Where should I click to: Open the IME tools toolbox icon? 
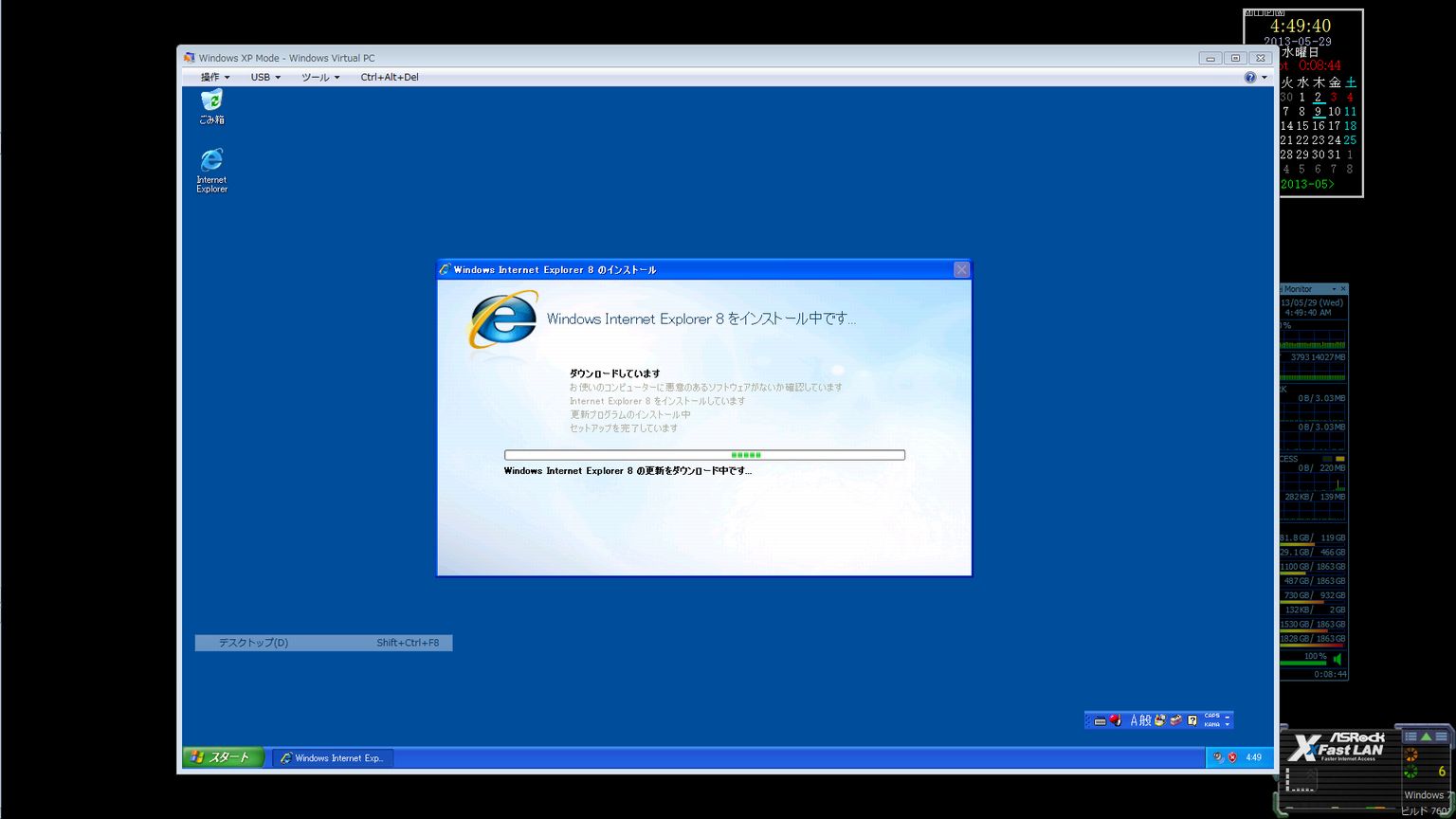click(x=1175, y=720)
